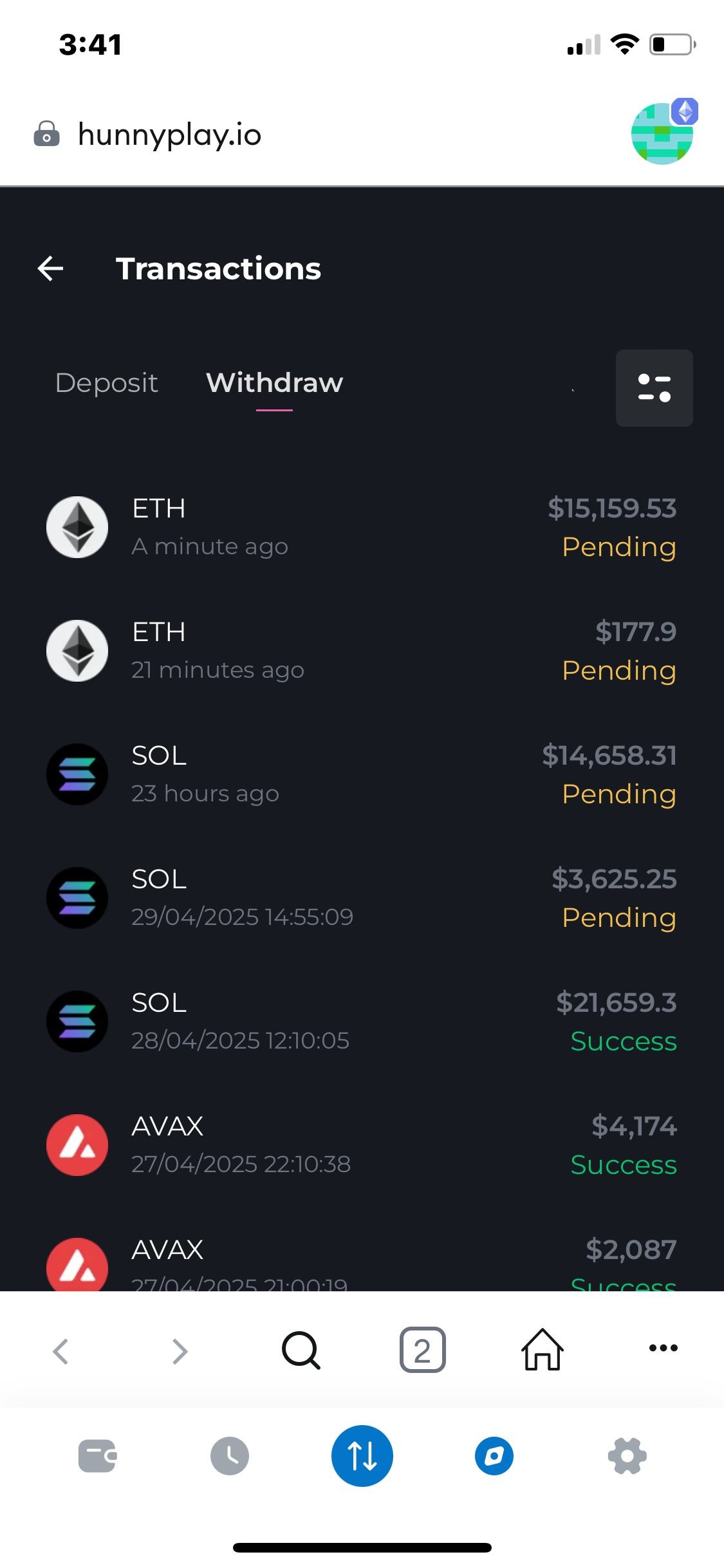Switch to the Deposit tab
The image size is (724, 1568).
[x=106, y=383]
